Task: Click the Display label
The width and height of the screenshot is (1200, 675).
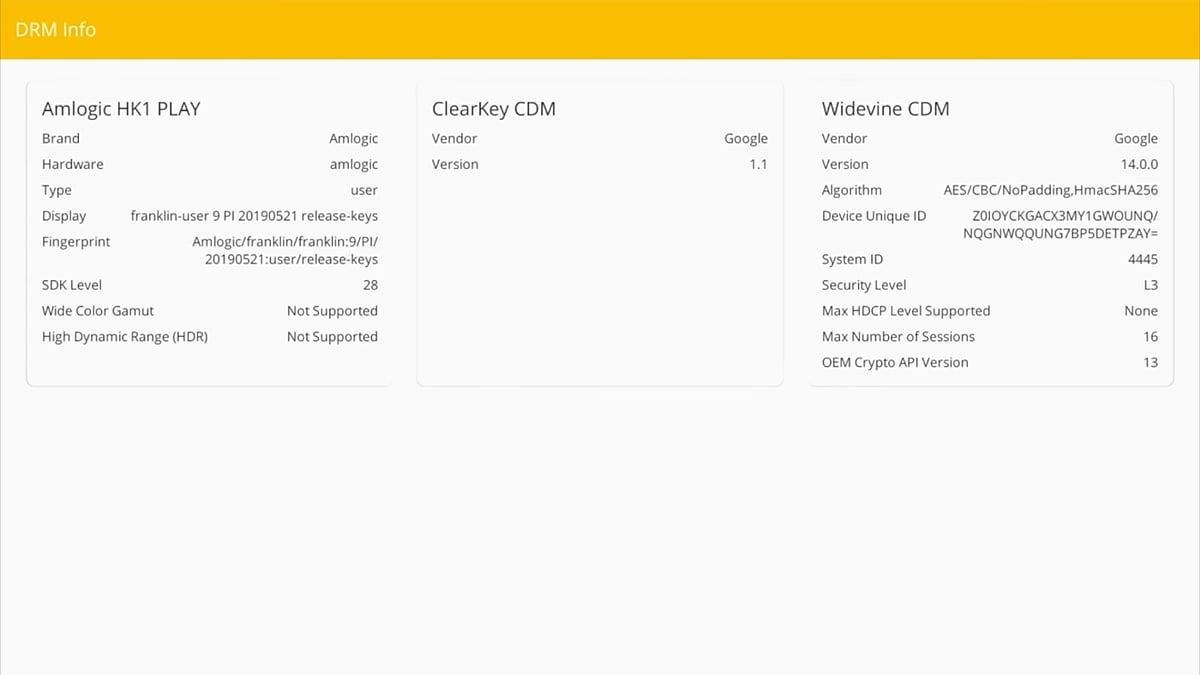Action: [64, 216]
